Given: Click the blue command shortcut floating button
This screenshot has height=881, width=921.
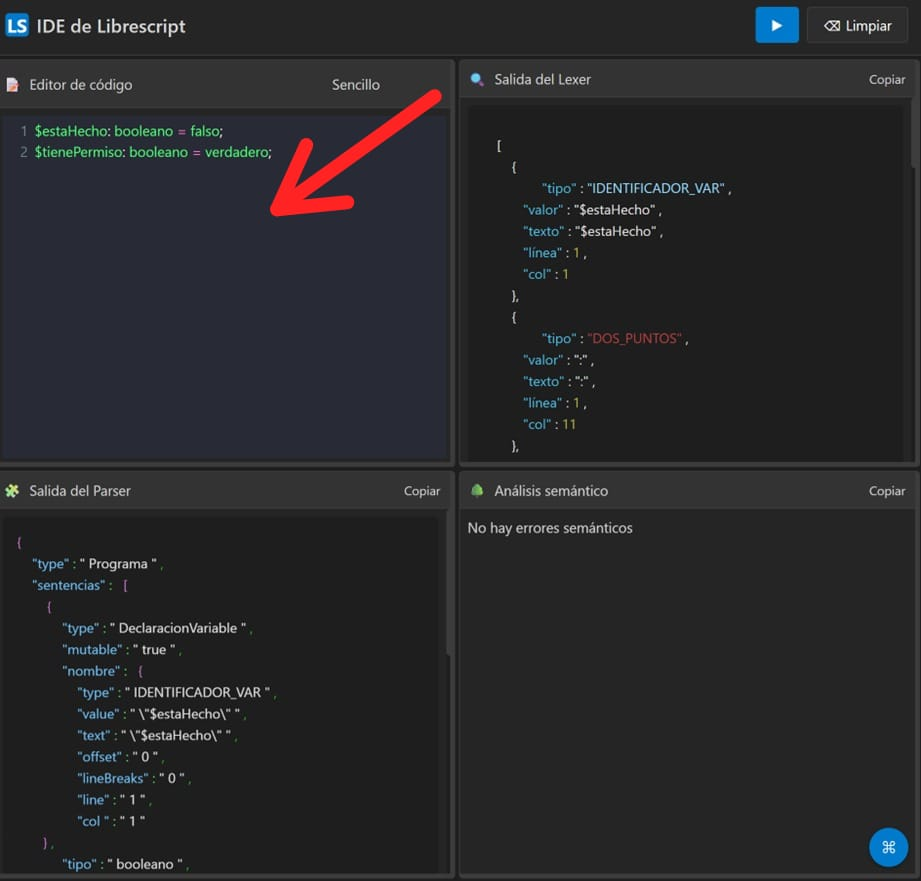Looking at the screenshot, I should pyautogui.click(x=888, y=847).
